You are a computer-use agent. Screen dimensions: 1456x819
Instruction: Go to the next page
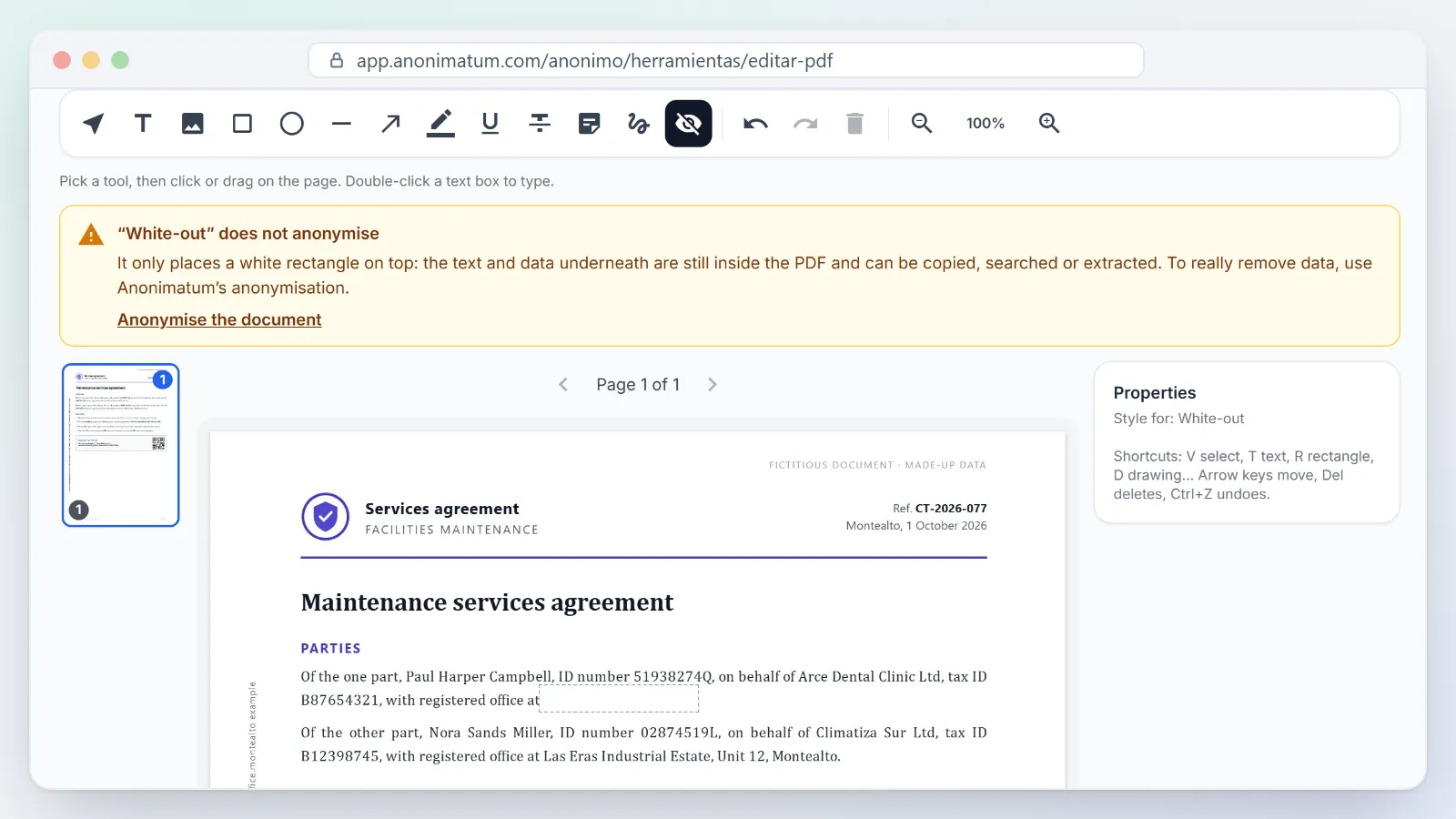pyautogui.click(x=713, y=385)
